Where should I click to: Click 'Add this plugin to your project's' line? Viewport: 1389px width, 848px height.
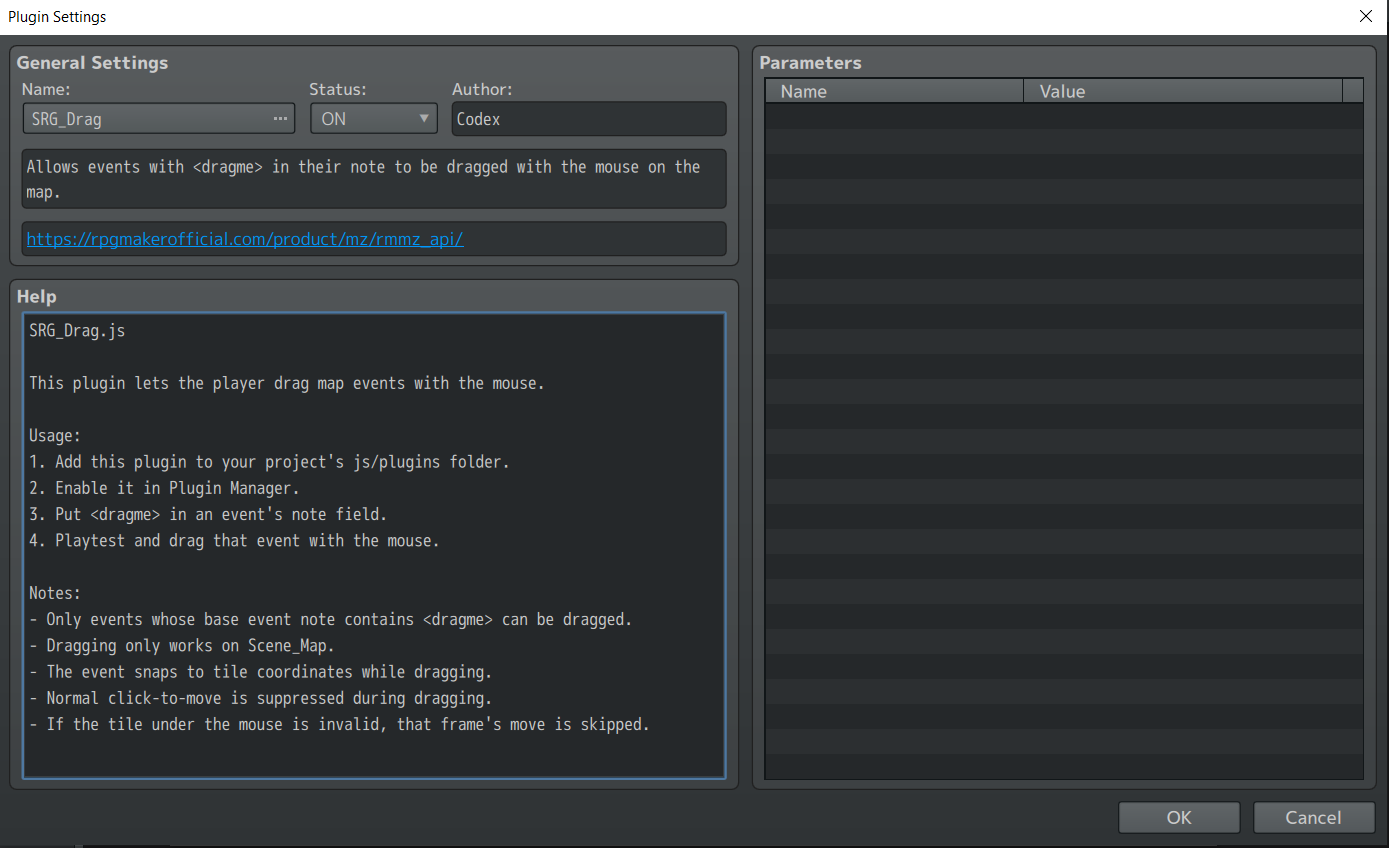(x=269, y=462)
